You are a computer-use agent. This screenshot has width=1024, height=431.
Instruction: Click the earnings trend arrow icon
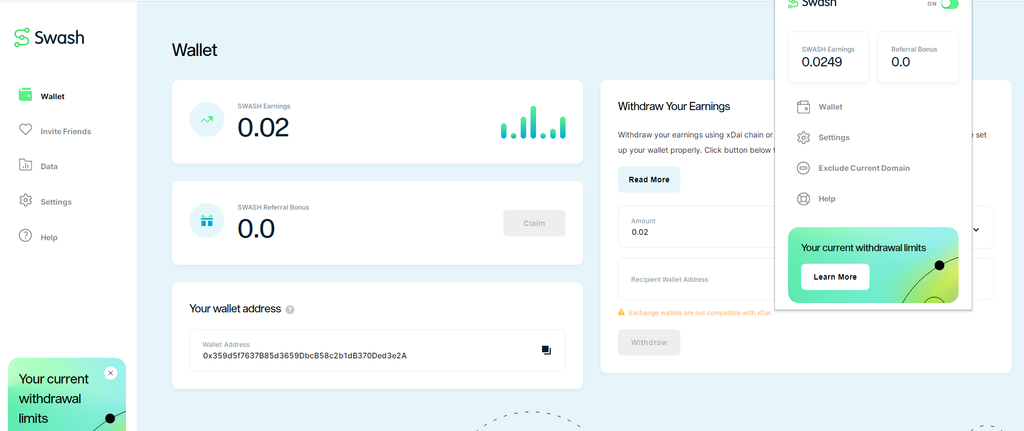pyautogui.click(x=207, y=120)
